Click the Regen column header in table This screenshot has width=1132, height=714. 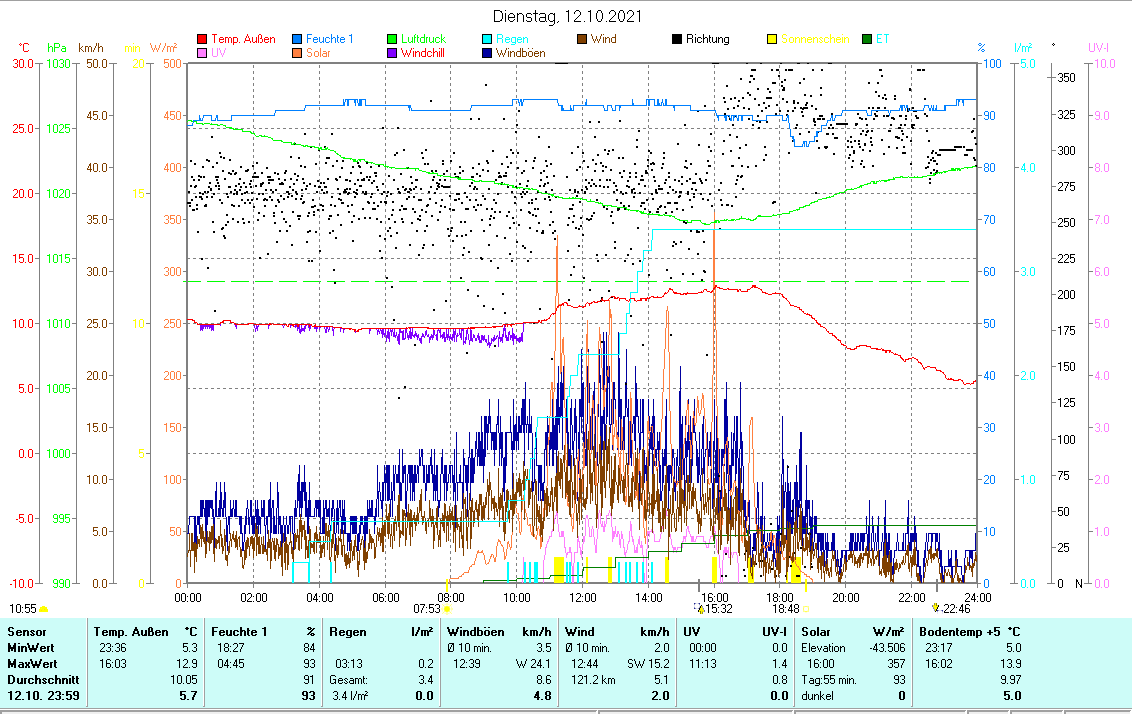[x=348, y=631]
